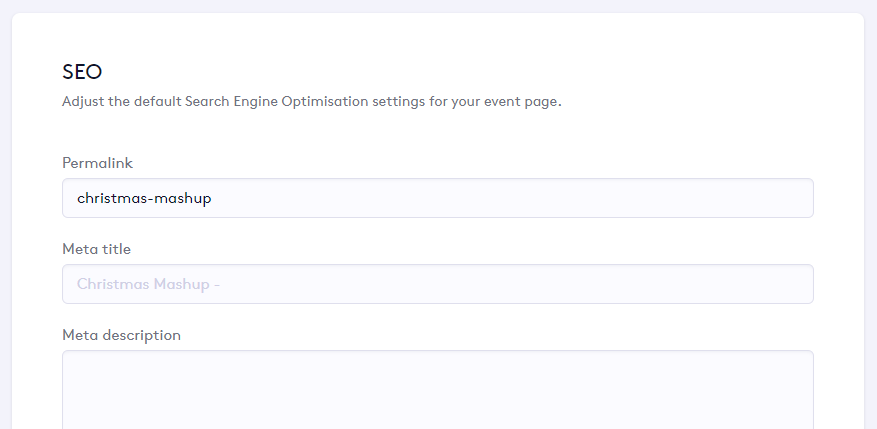Select the word 'Optimisation' in the subtitle
The width and height of the screenshot is (877, 429).
point(332,102)
